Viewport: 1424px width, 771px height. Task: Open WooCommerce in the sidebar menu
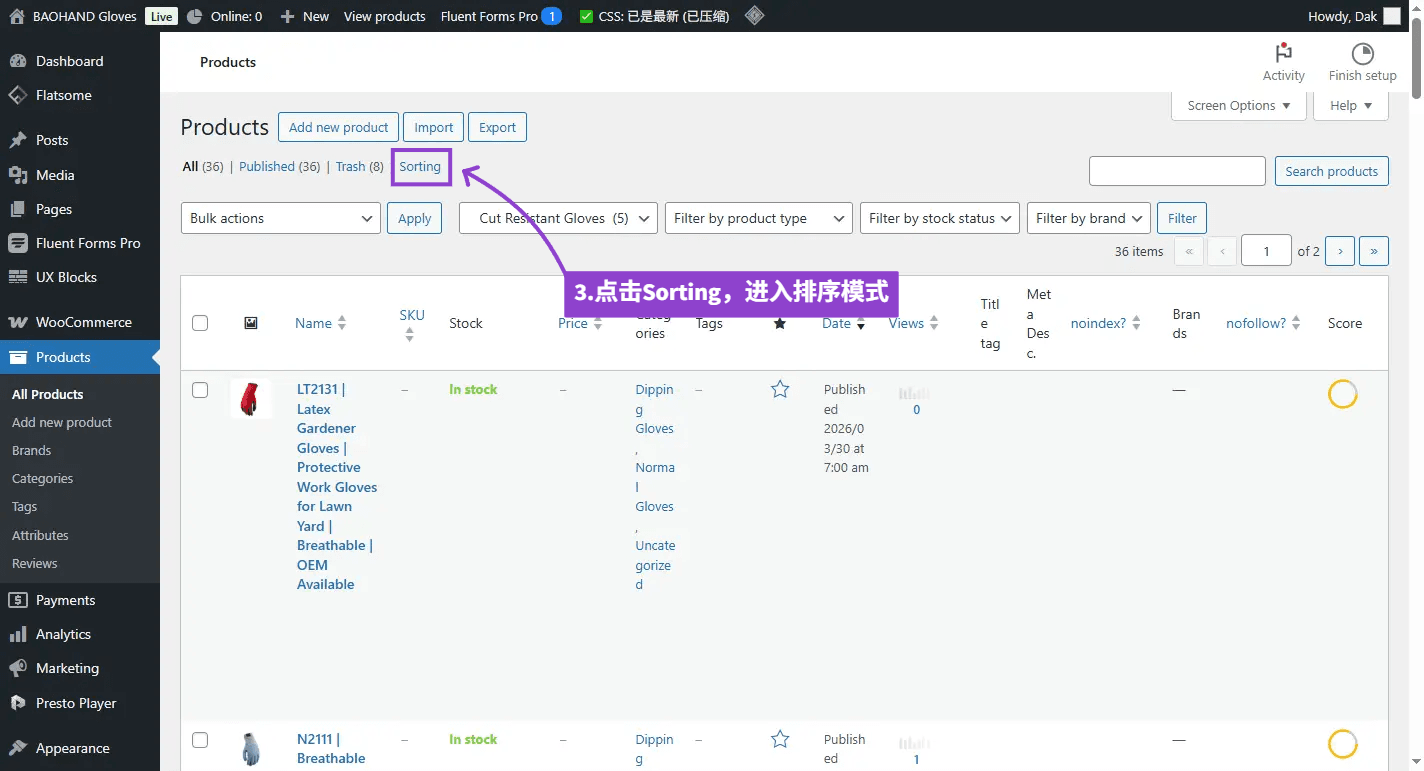click(x=83, y=322)
